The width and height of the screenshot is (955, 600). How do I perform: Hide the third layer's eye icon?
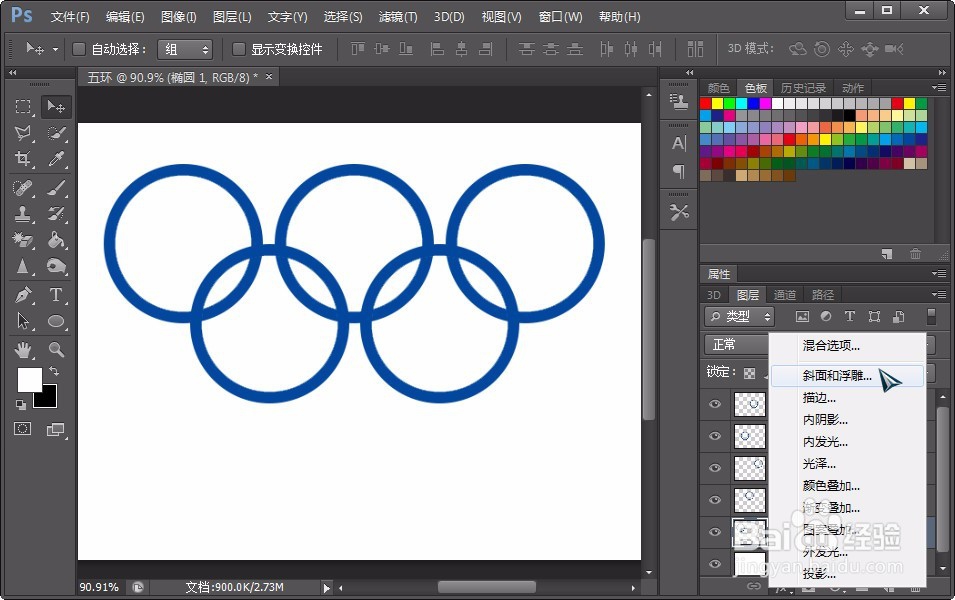click(715, 468)
